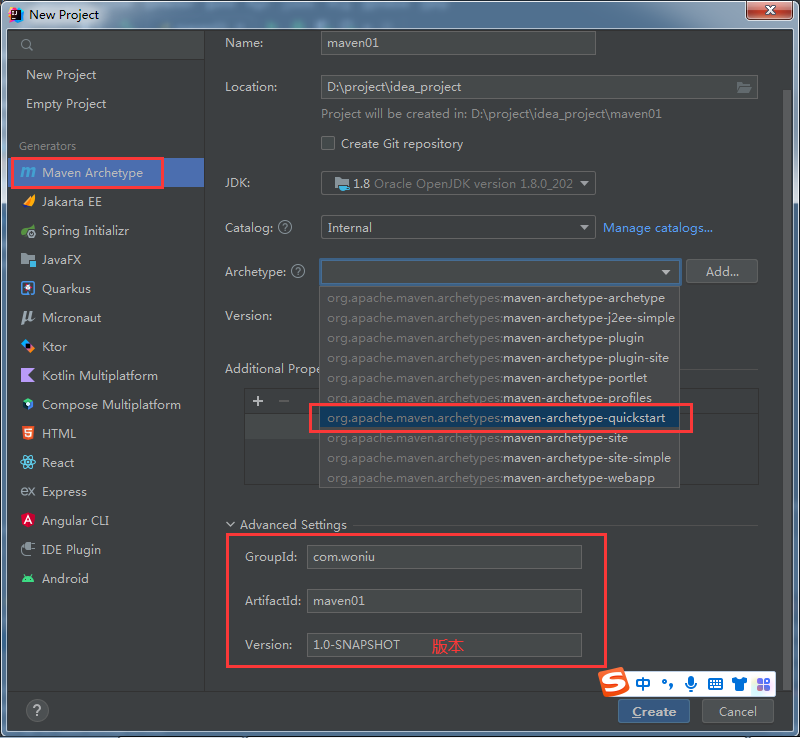Choose maven-archetype-site option

[499, 438]
